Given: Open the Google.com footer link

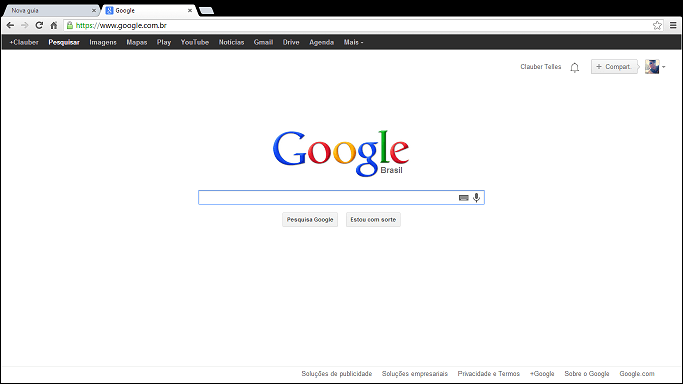Looking at the screenshot, I should coord(637,374).
